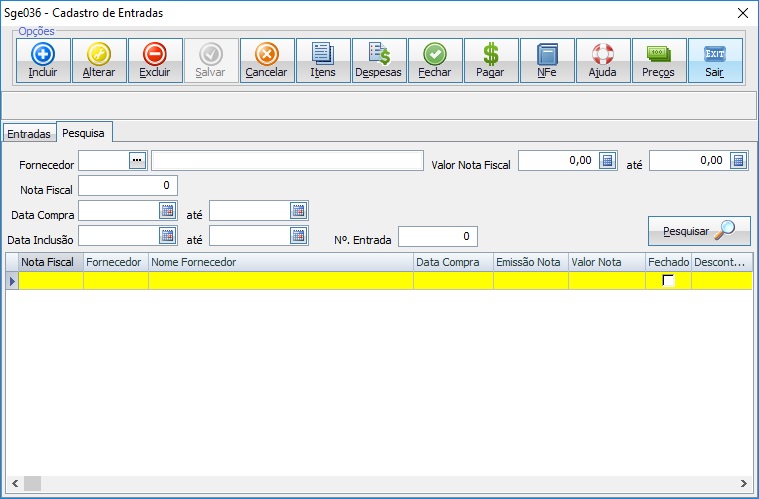Sort by Valor Nota column header
Viewport: 759px width, 499px height.
pyautogui.click(x=607, y=262)
